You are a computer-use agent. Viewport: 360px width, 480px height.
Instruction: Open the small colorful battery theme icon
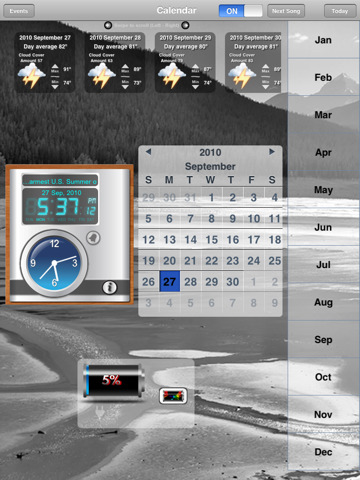pyautogui.click(x=173, y=396)
